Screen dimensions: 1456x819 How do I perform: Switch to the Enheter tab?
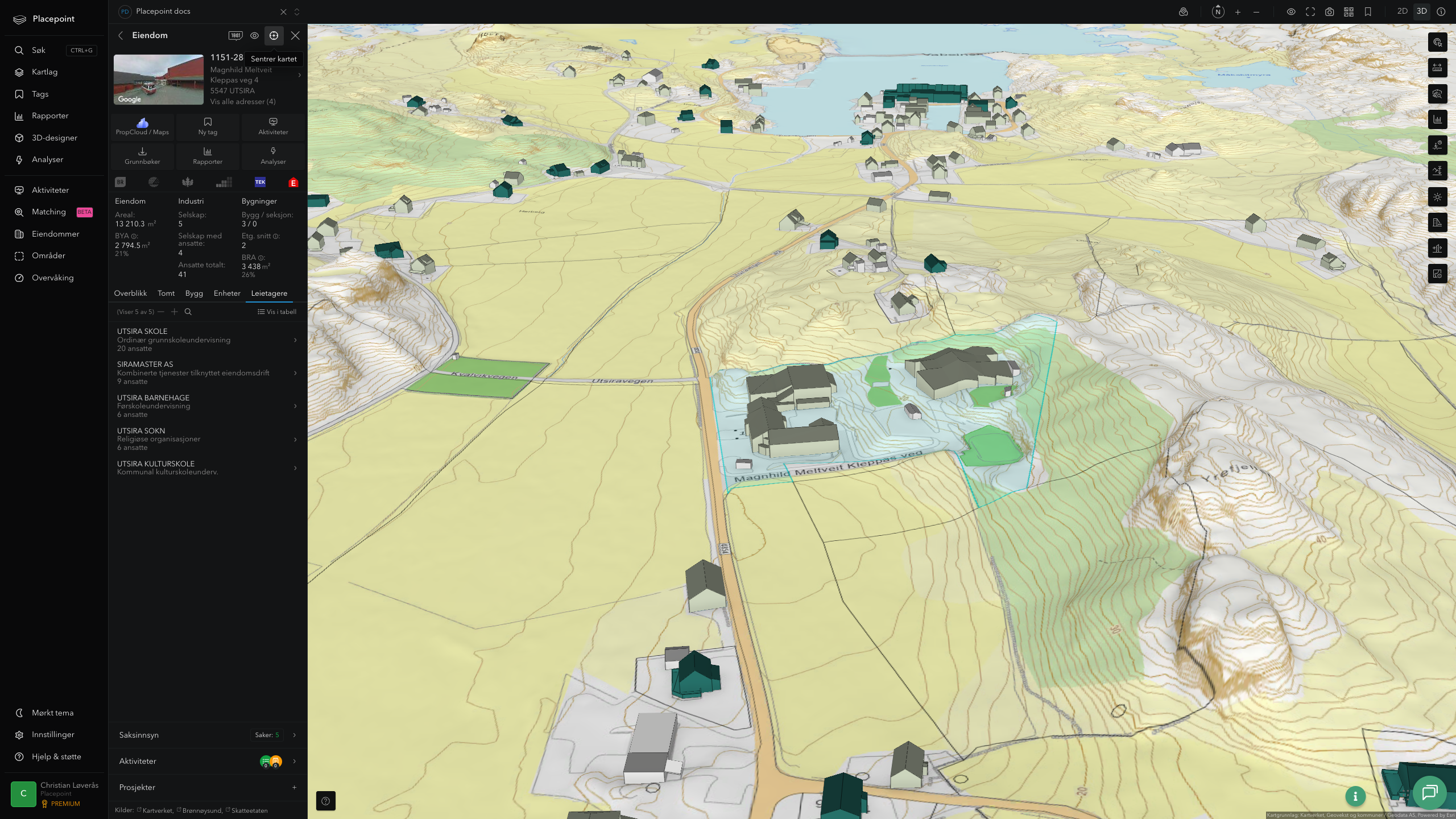[x=227, y=293]
